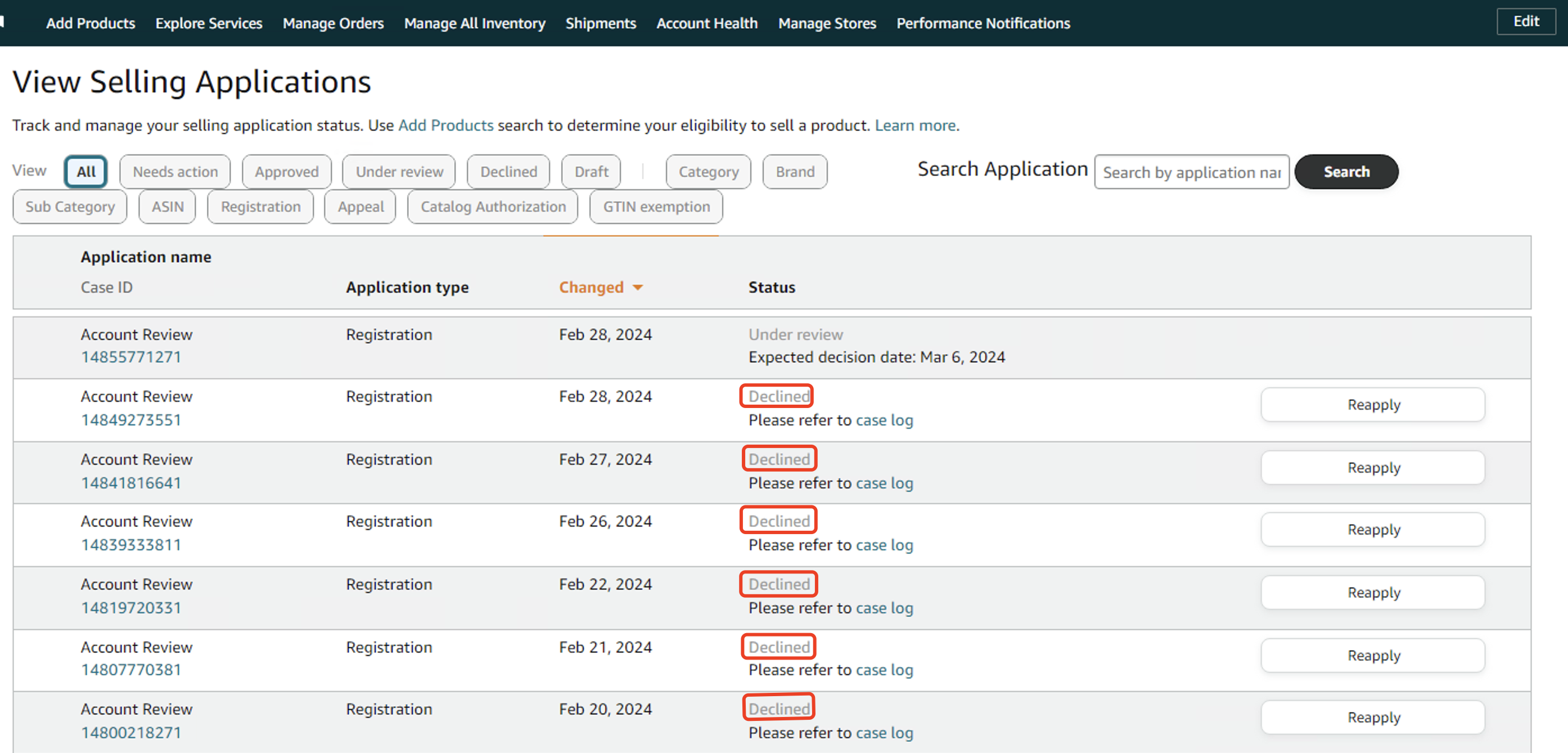Open case log for Feb 26 application
This screenshot has width=1568, height=753.
[x=885, y=545]
